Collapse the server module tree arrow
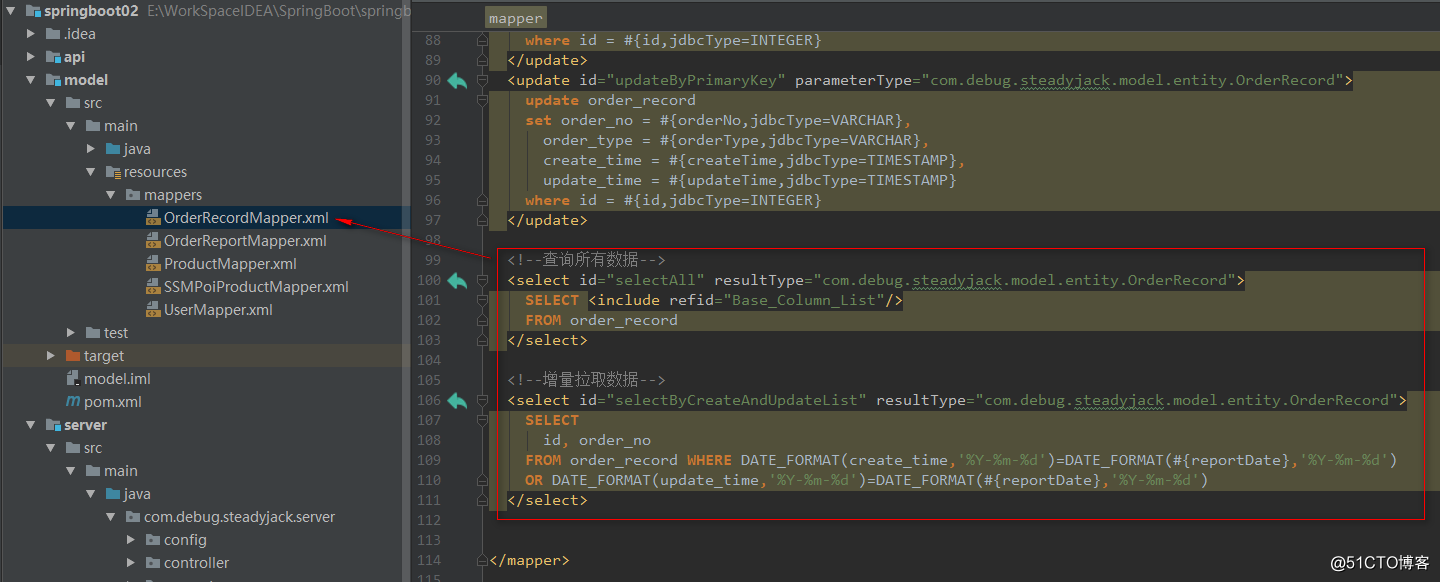The image size is (1440, 582). click(x=31, y=425)
